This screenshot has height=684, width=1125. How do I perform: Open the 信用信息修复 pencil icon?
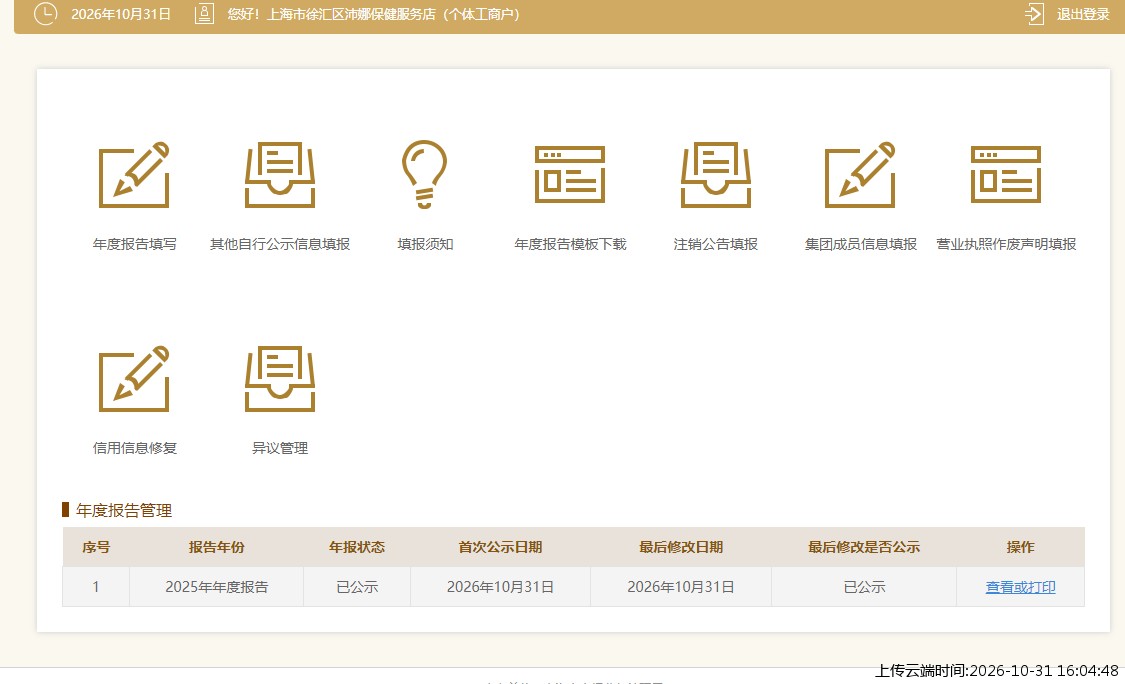(x=134, y=378)
